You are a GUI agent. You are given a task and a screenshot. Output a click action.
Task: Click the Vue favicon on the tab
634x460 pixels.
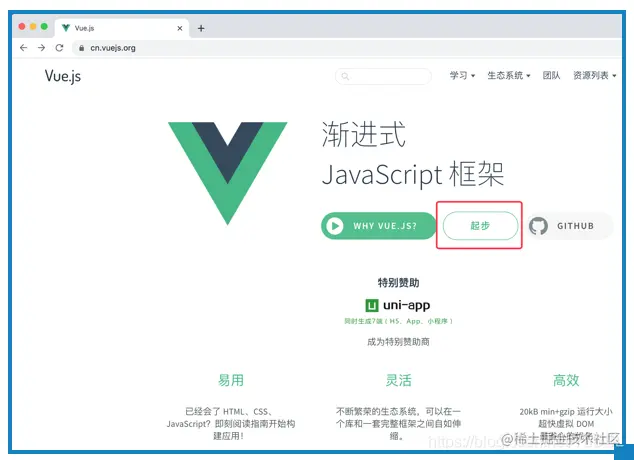coord(66,28)
